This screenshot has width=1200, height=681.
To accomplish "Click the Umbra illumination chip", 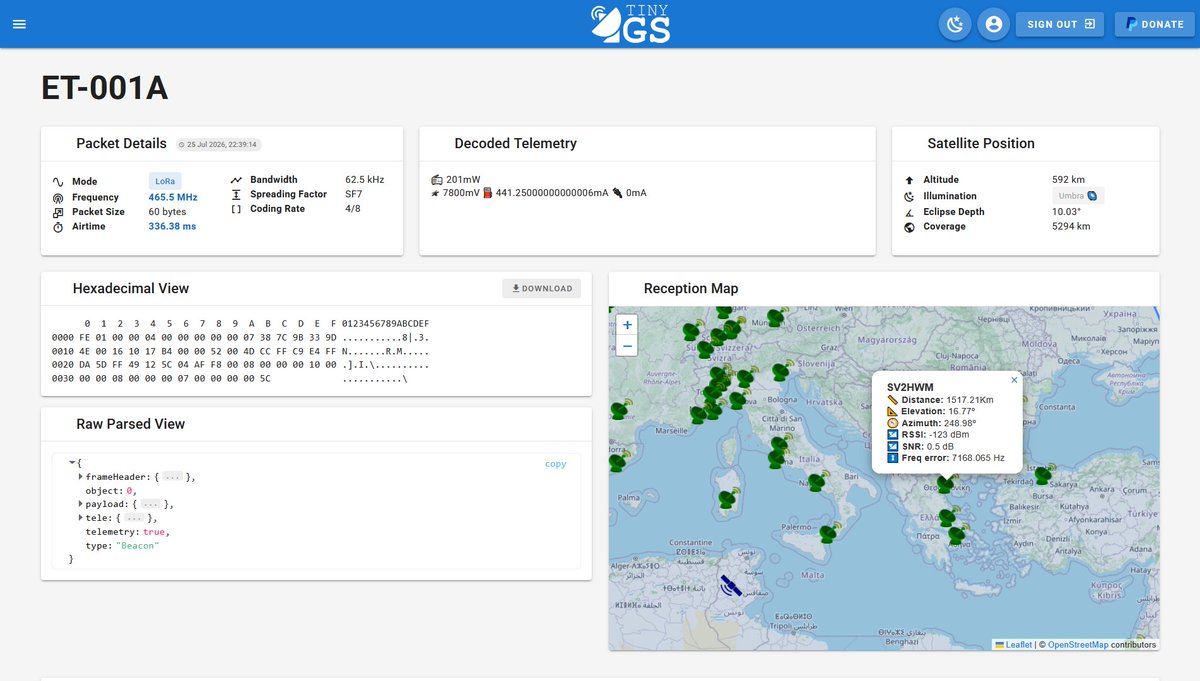I will [1078, 196].
